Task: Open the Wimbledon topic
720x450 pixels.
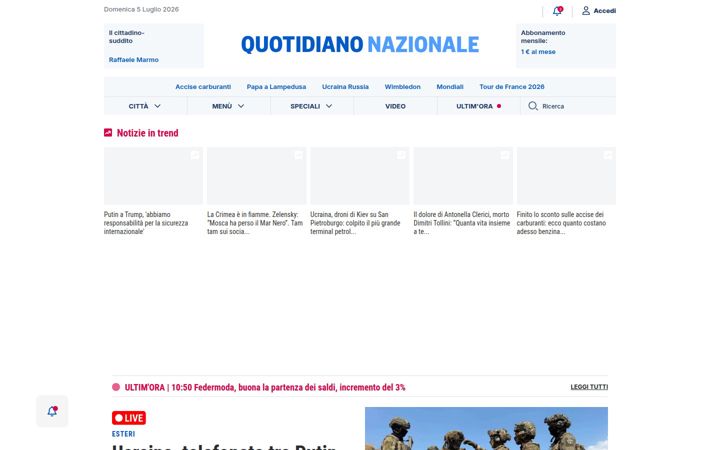Action: [403, 87]
